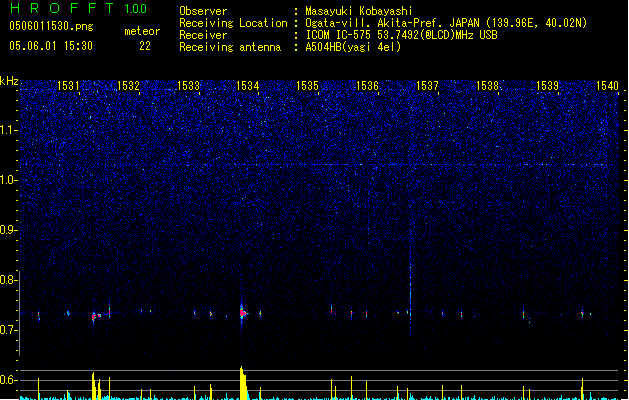The width and height of the screenshot is (629, 400).
Task: Select the ICOM IC-575 receiver text
Action: 402,35
